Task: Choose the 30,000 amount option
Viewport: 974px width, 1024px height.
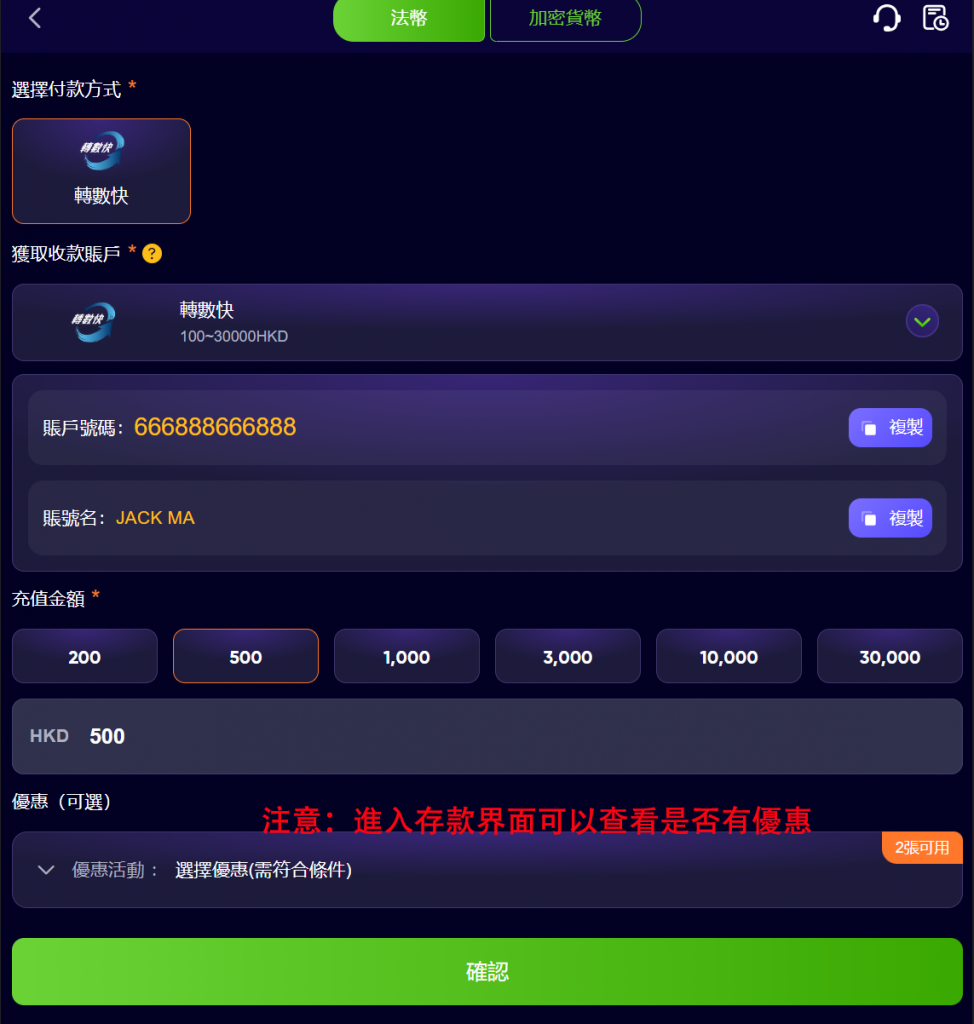Action: pos(890,656)
